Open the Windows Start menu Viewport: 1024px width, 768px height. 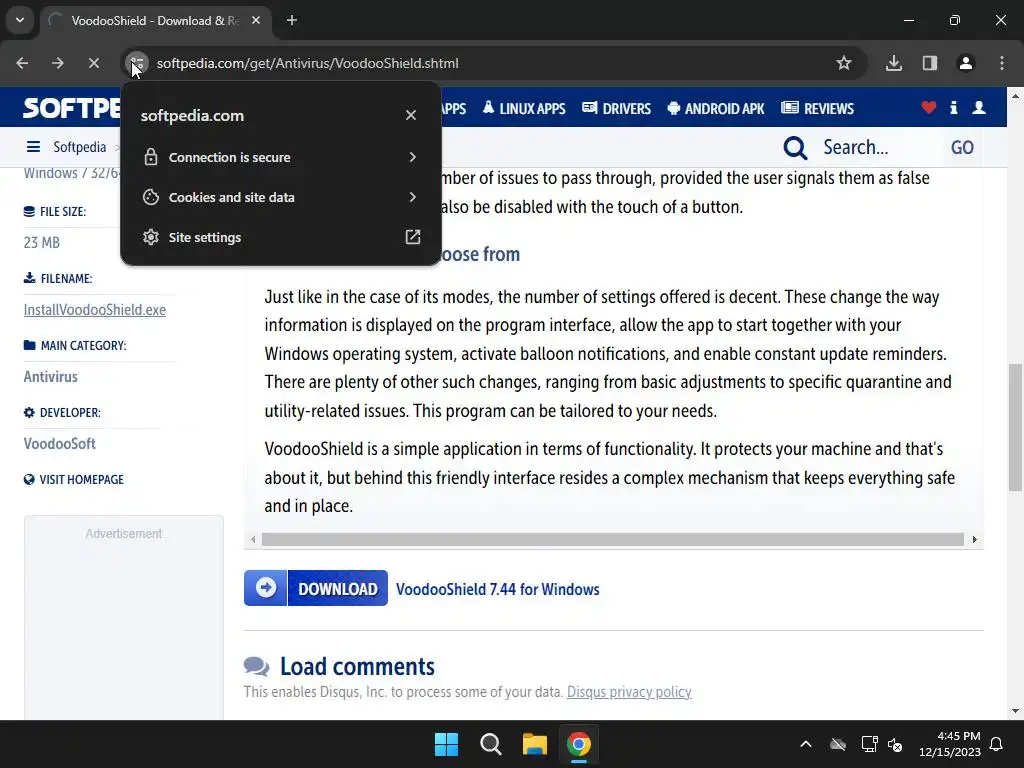(x=447, y=744)
